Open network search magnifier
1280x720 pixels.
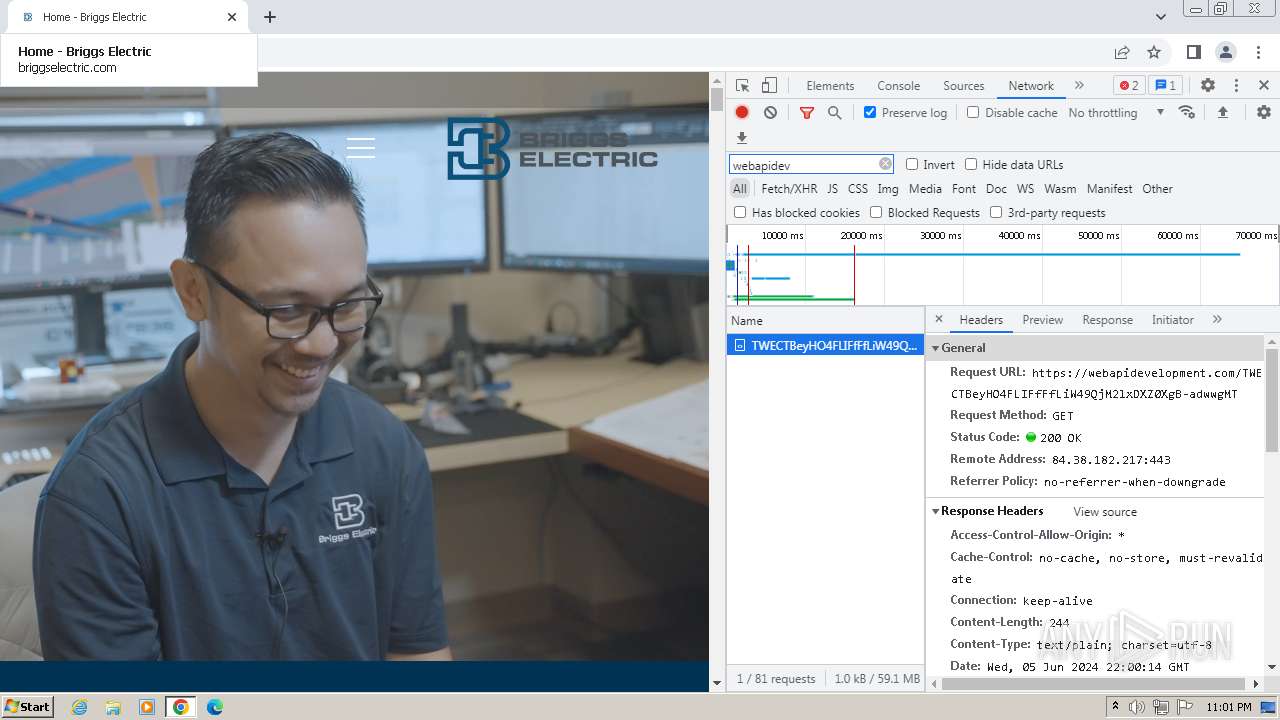[x=834, y=113]
